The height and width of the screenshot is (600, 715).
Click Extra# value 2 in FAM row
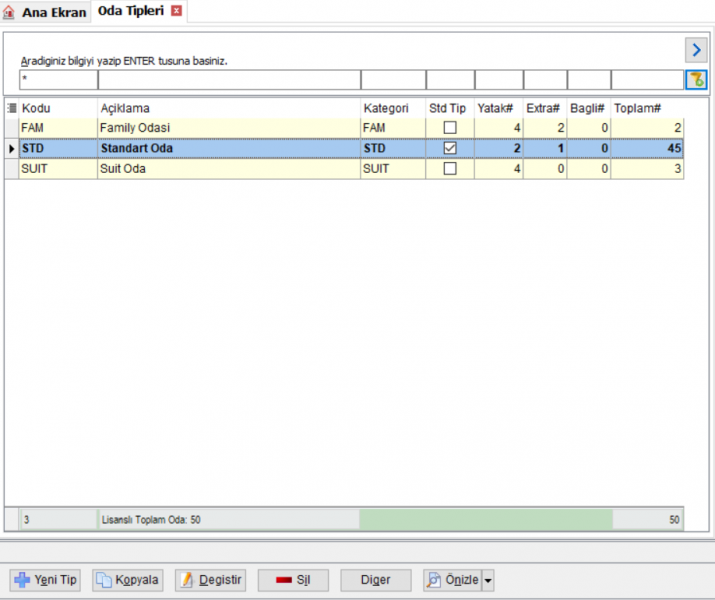tap(545, 128)
